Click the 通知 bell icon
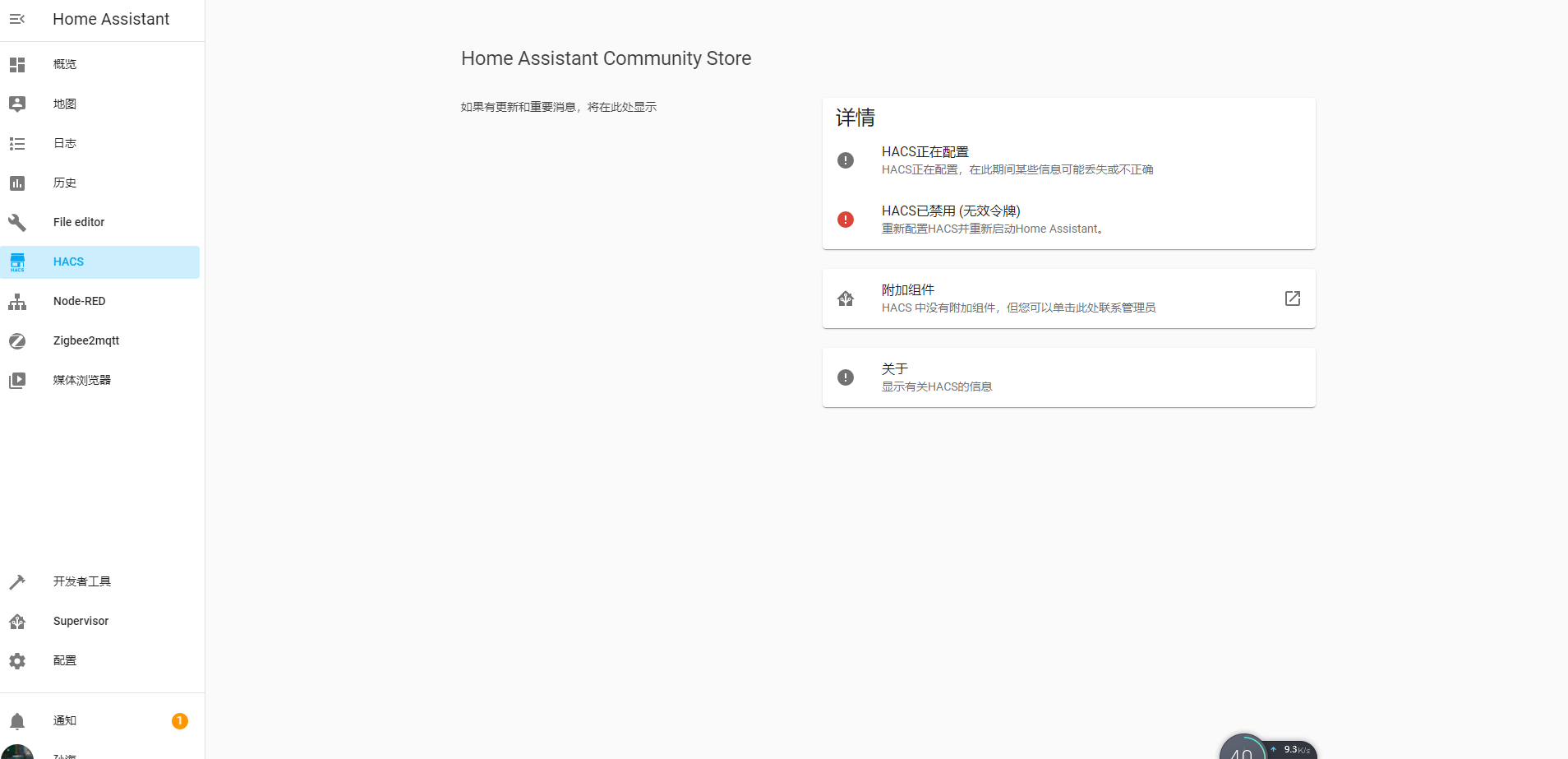The height and width of the screenshot is (759, 1568). (17, 720)
